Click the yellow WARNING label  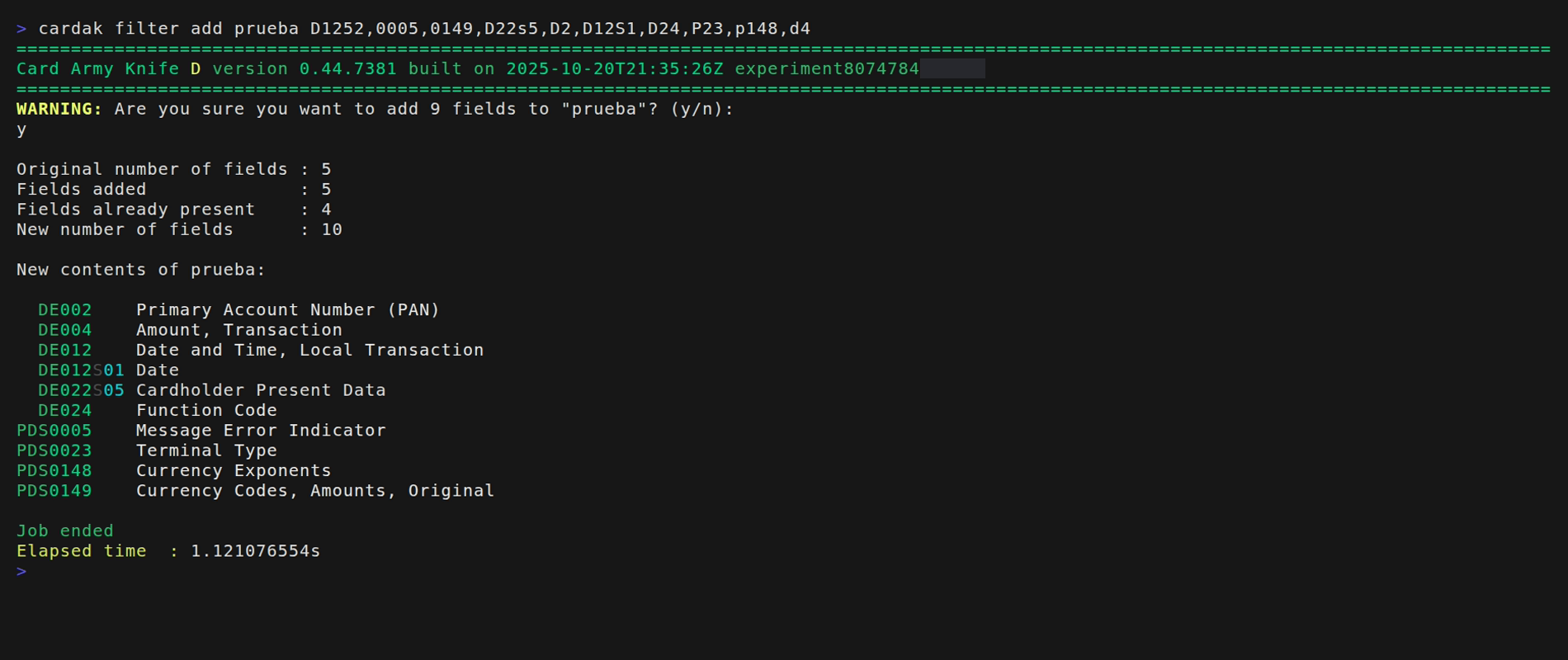59,109
